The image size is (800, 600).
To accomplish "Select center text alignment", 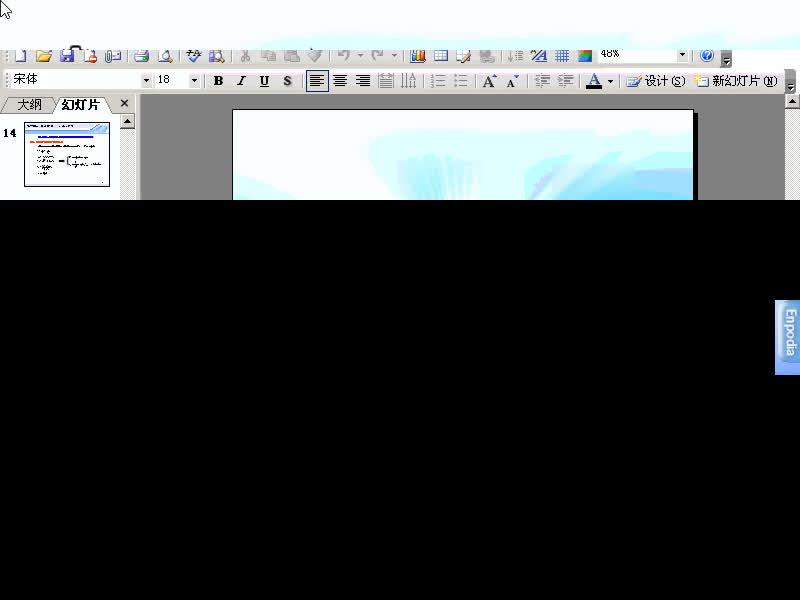I will tap(340, 81).
